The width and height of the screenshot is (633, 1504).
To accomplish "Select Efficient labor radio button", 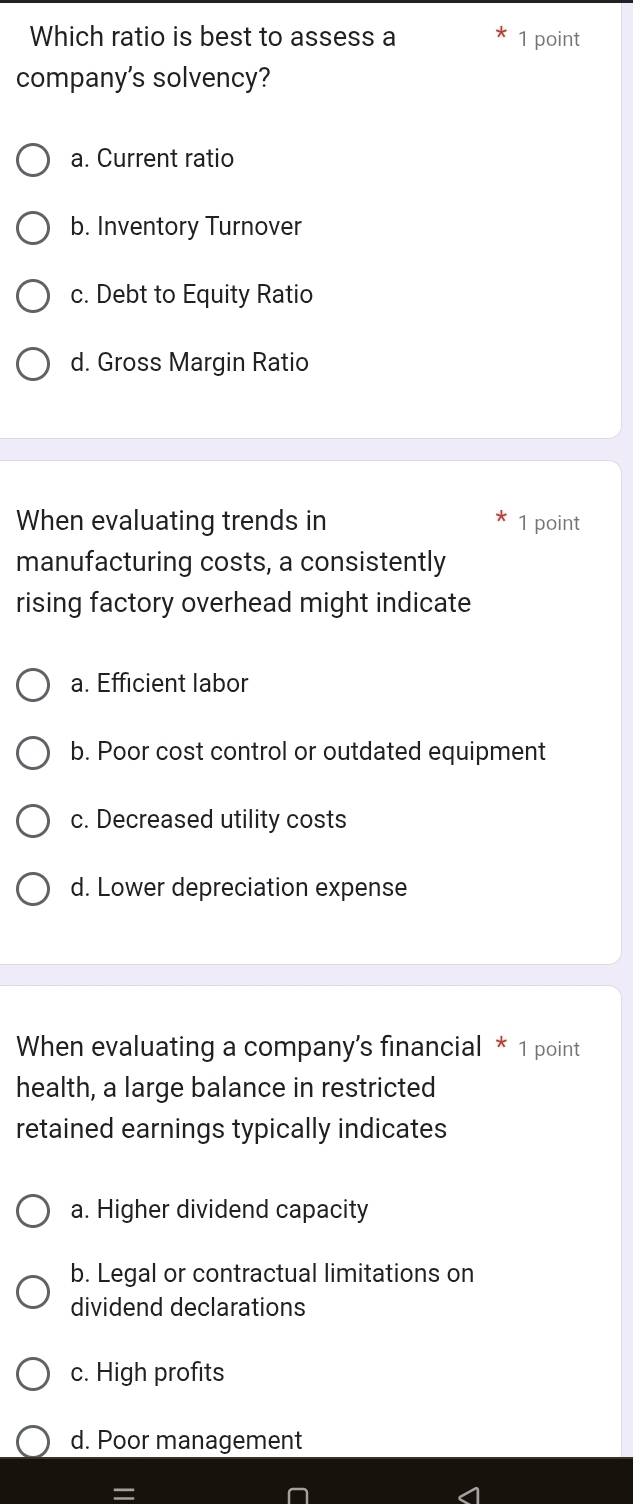I will [33, 685].
